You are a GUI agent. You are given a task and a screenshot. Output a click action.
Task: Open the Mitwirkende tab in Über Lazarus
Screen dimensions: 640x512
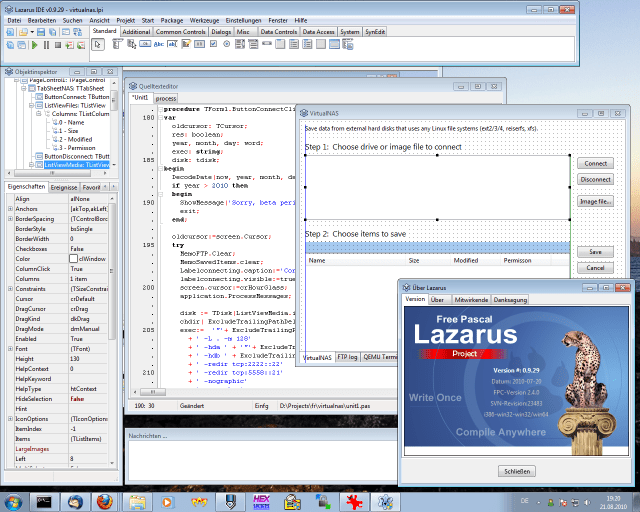tap(471, 300)
